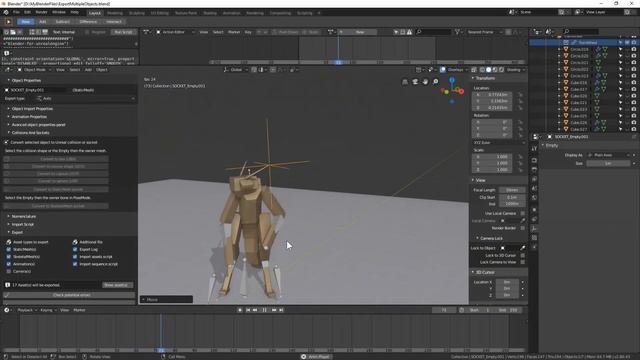Open the Help menu

[x=75, y=12]
